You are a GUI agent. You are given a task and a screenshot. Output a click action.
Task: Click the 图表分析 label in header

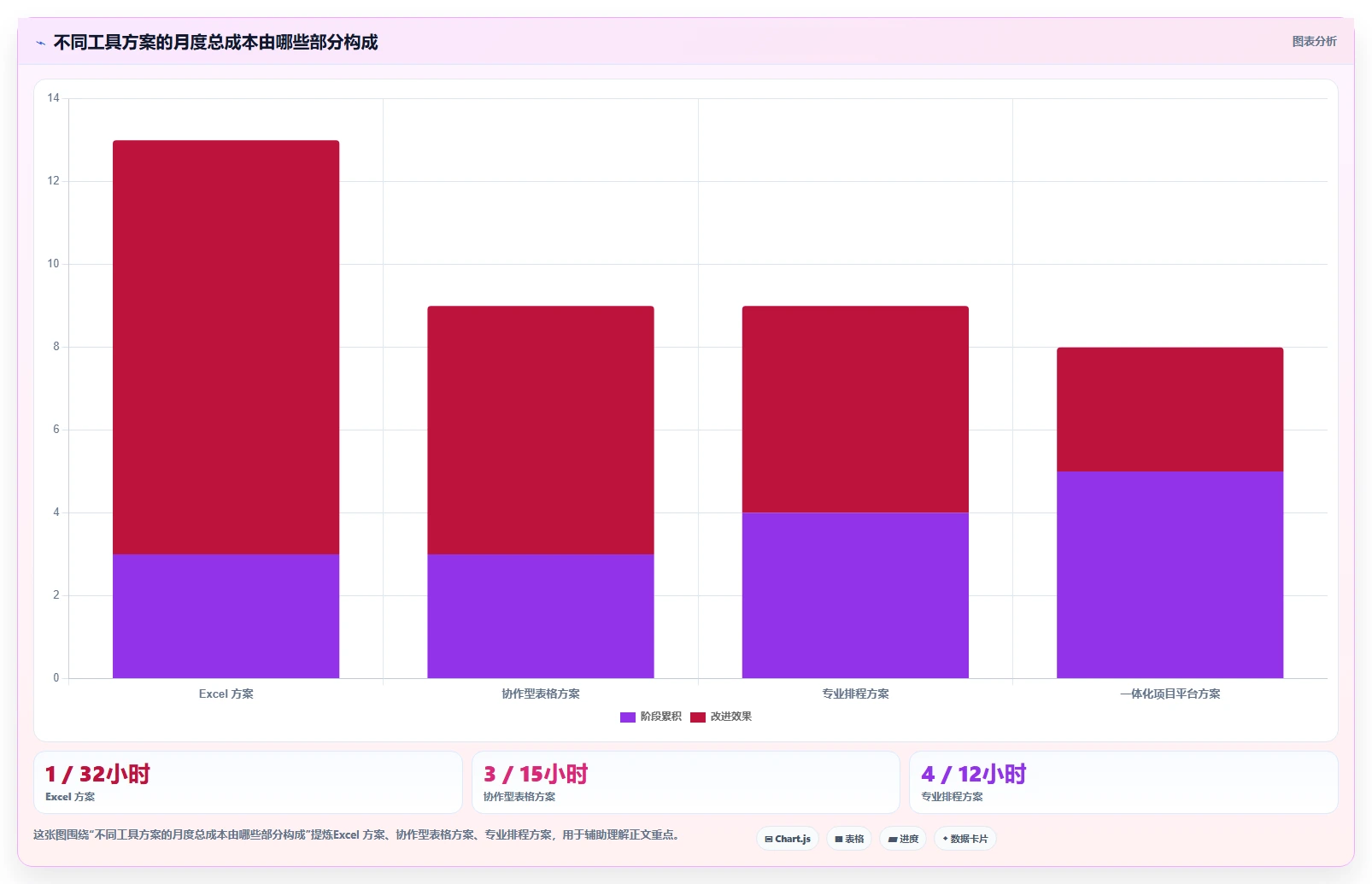click(x=1314, y=41)
